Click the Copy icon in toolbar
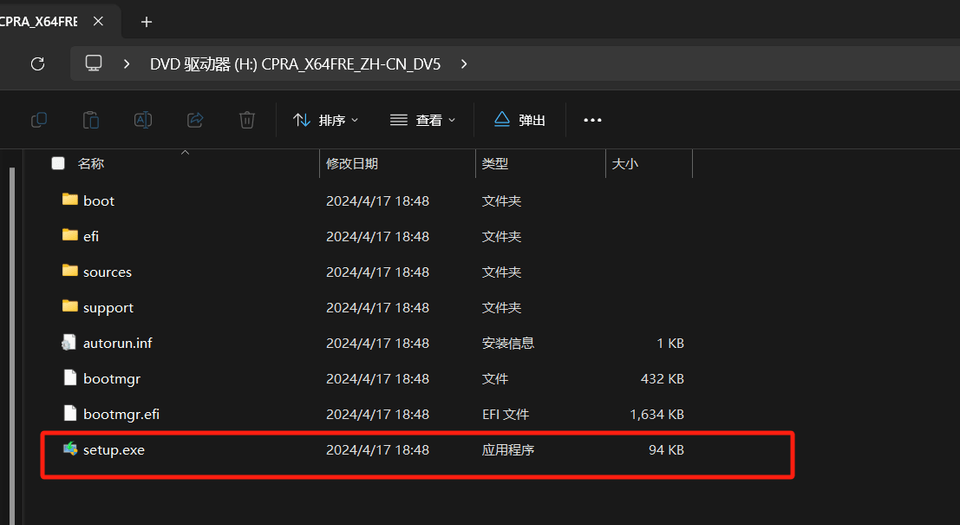This screenshot has width=960, height=525. (x=39, y=120)
